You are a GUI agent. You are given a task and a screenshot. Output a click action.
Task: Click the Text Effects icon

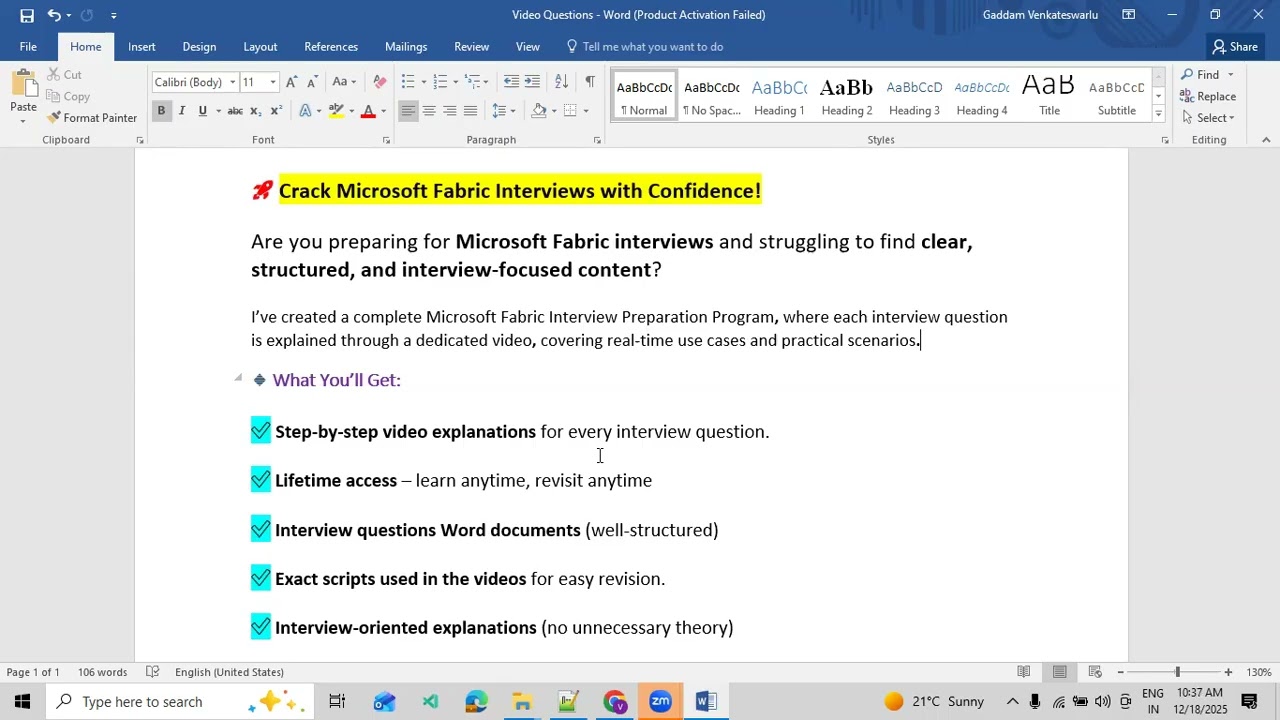[305, 111]
